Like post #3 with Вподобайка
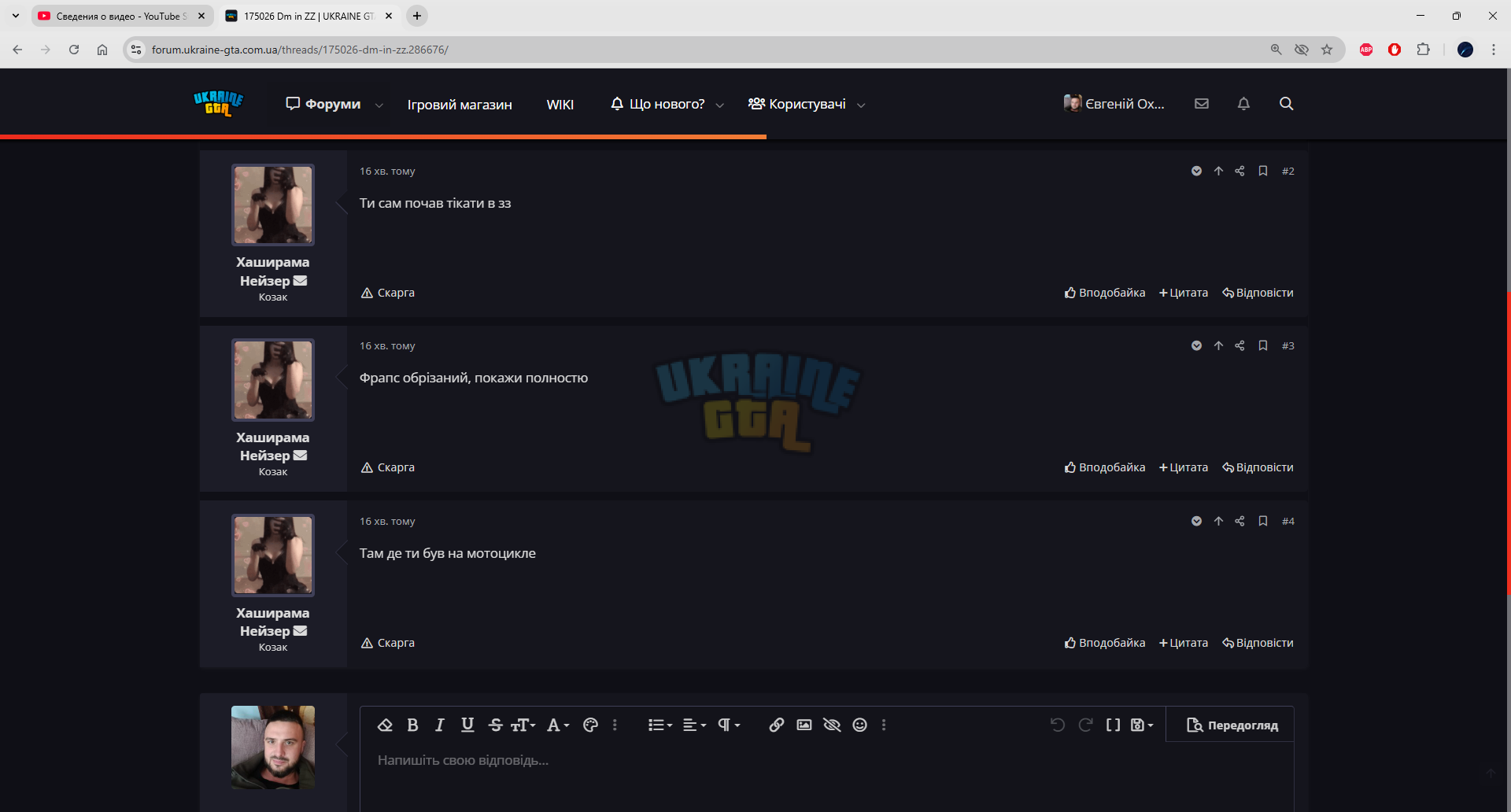This screenshot has width=1511, height=812. pos(1105,467)
